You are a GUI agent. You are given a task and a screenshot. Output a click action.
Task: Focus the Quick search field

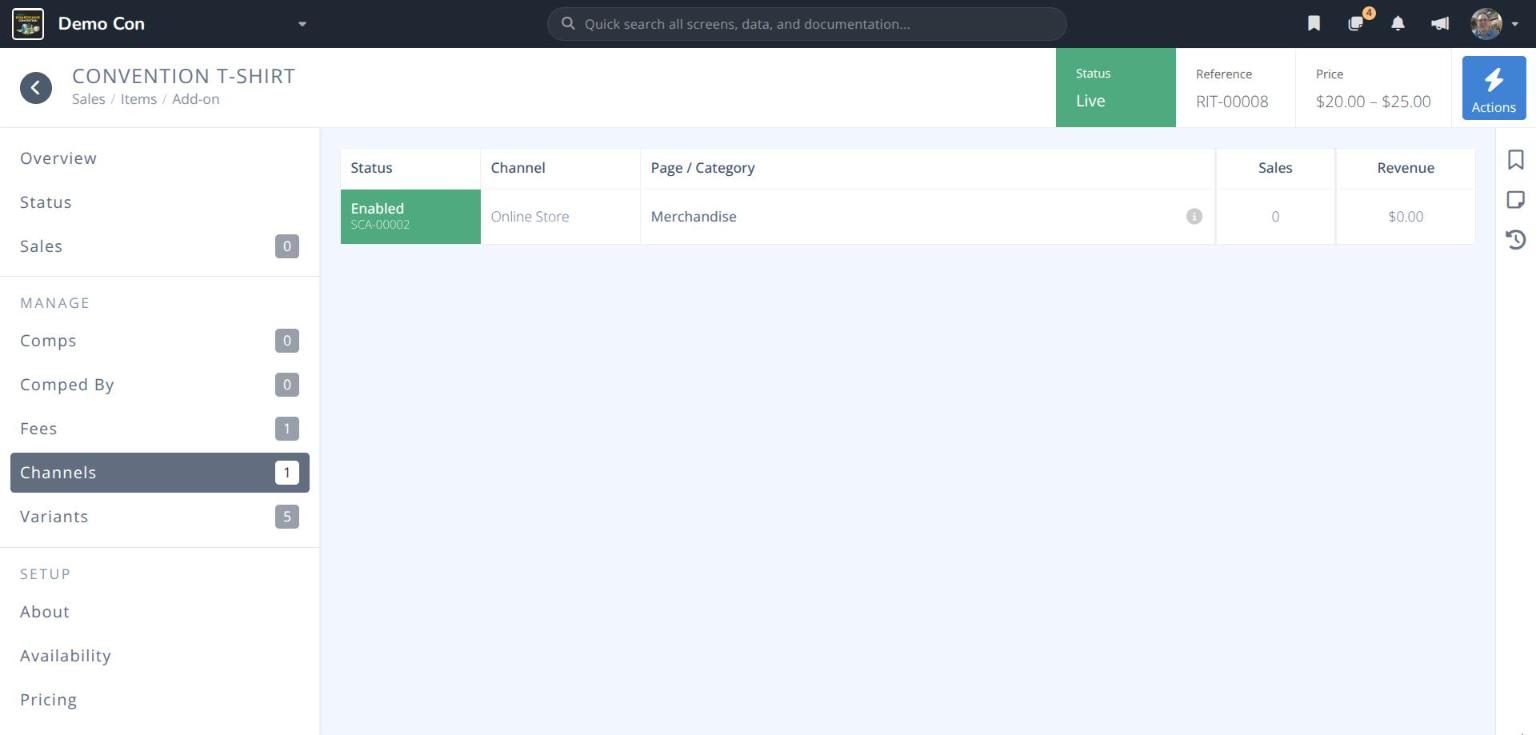coord(807,24)
